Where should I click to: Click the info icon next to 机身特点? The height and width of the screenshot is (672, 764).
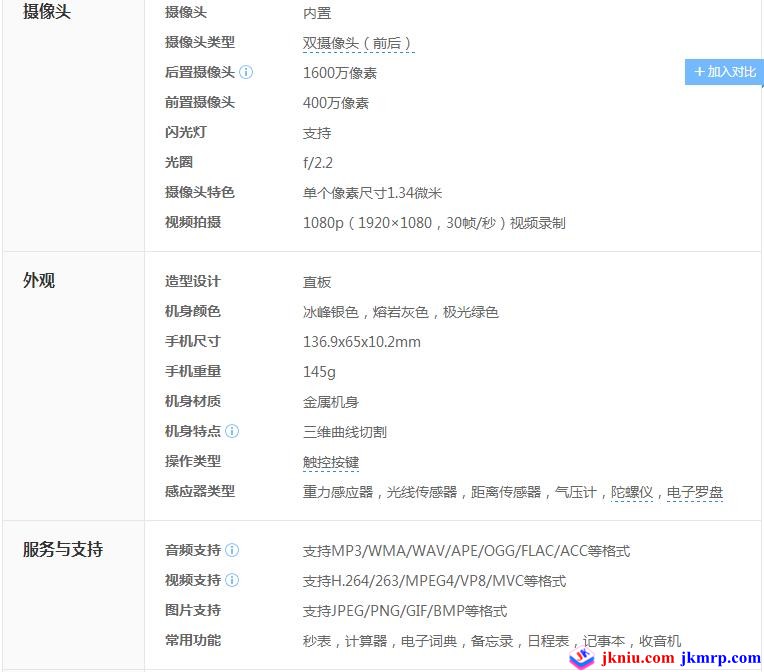click(232, 432)
